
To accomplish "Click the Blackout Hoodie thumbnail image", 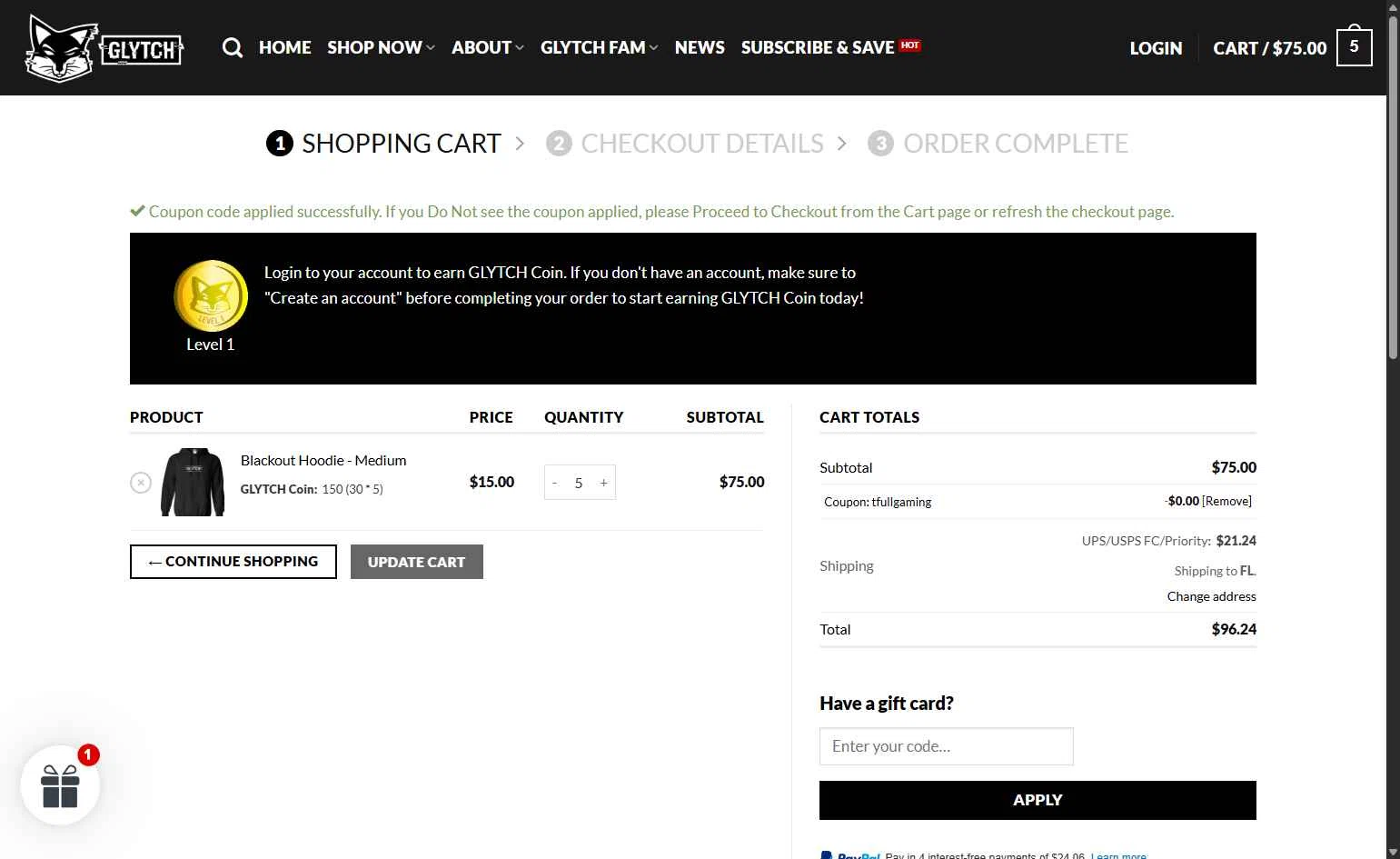I will (193, 482).
